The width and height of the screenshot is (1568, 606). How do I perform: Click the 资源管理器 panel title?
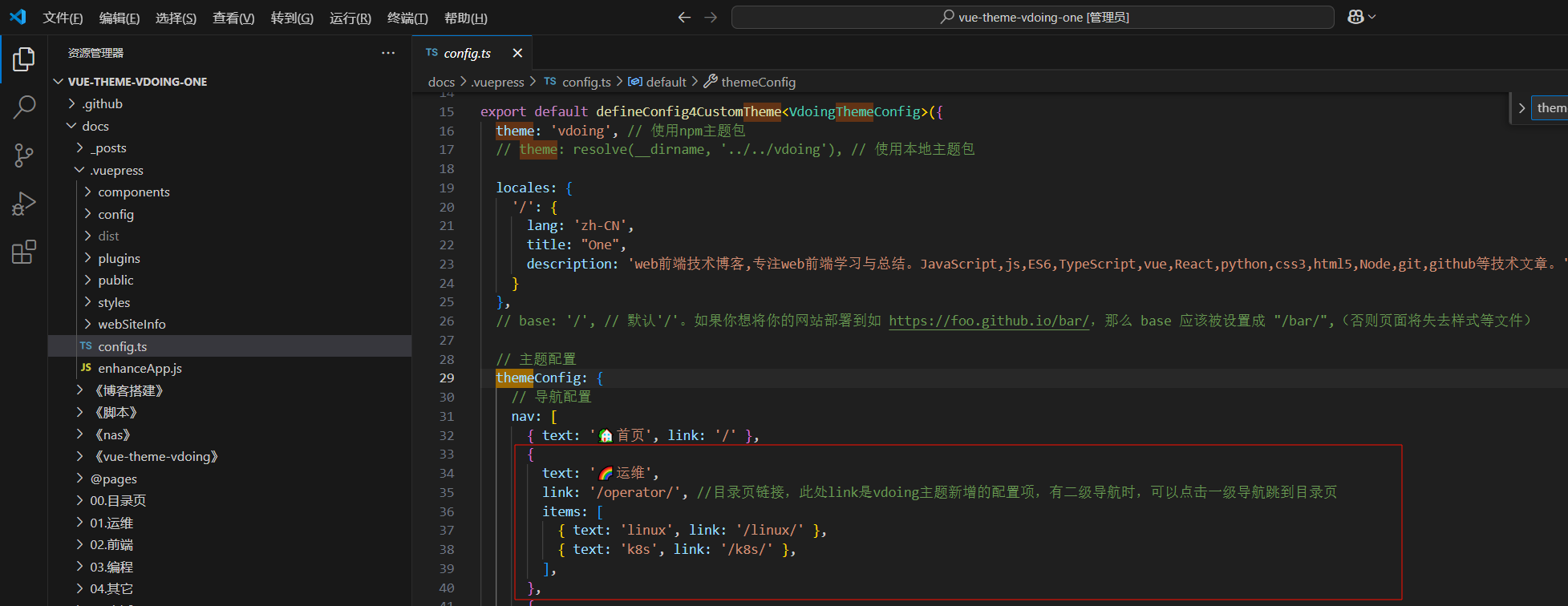[95, 53]
